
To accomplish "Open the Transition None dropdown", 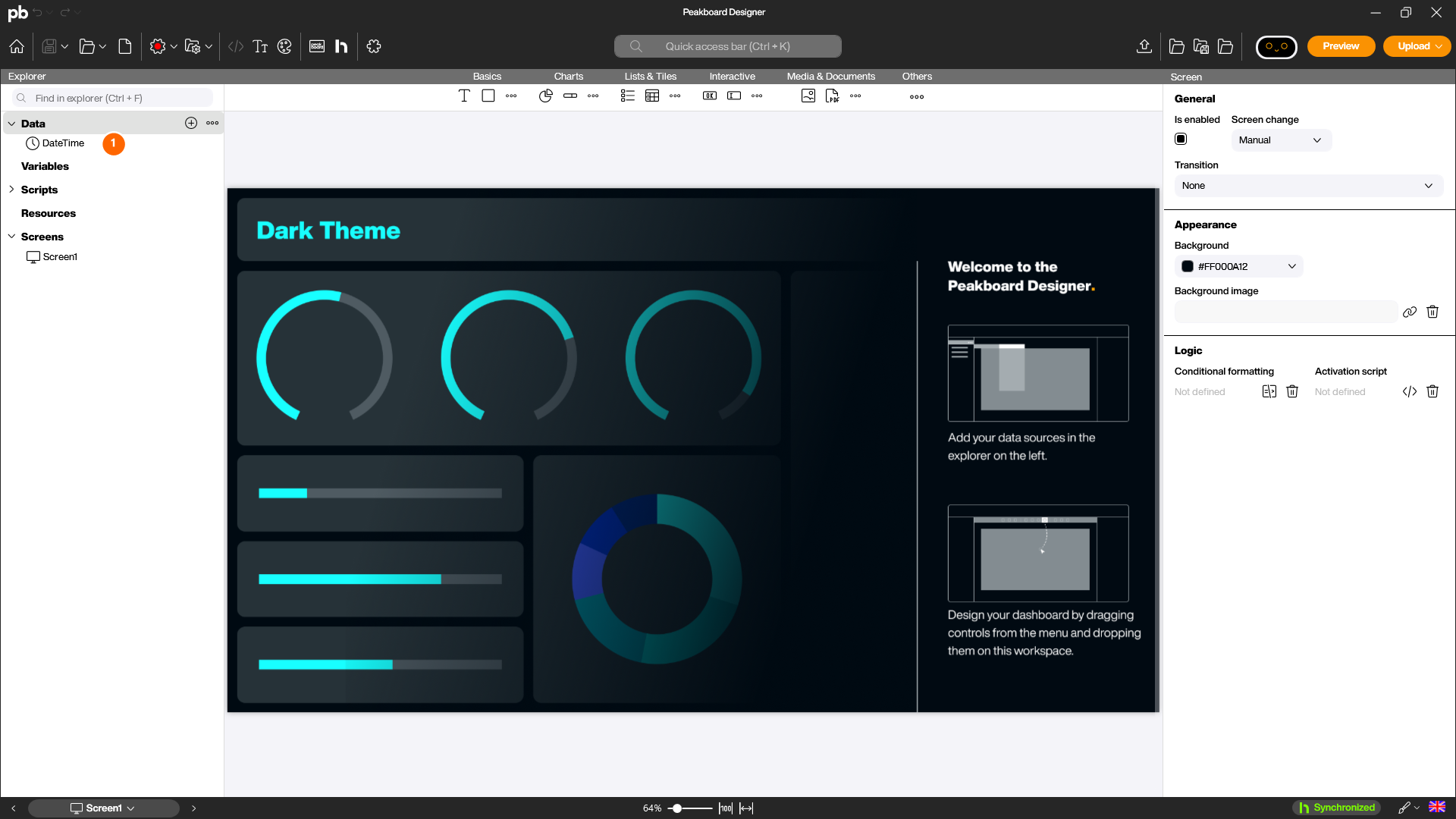I will [x=1308, y=186].
